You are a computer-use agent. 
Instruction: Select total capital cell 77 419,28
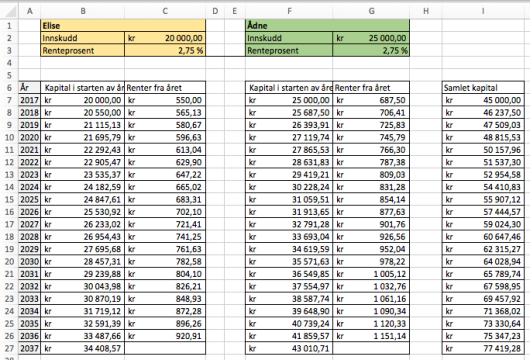pos(483,348)
